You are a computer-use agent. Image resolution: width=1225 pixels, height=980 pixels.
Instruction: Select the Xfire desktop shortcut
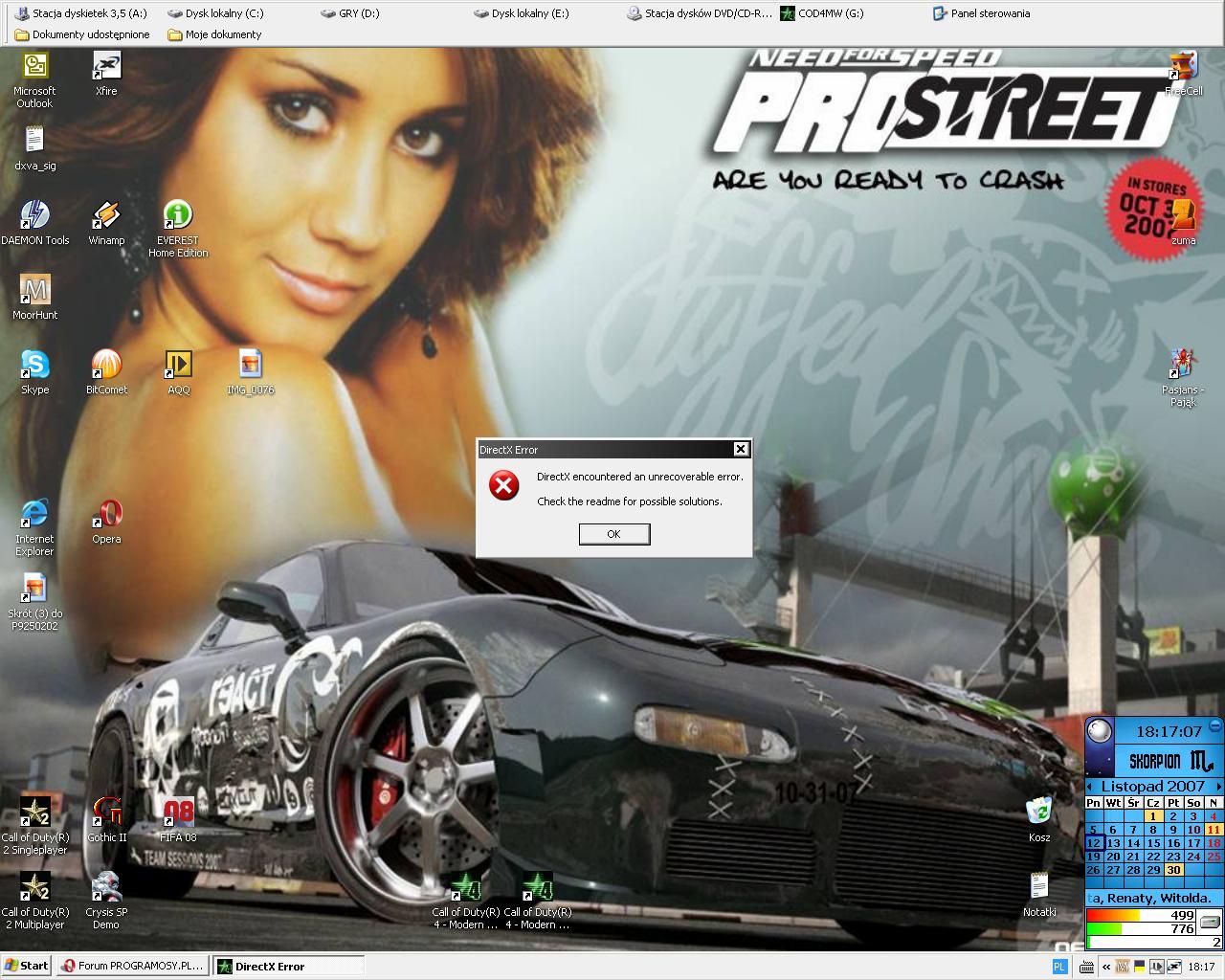(106, 75)
